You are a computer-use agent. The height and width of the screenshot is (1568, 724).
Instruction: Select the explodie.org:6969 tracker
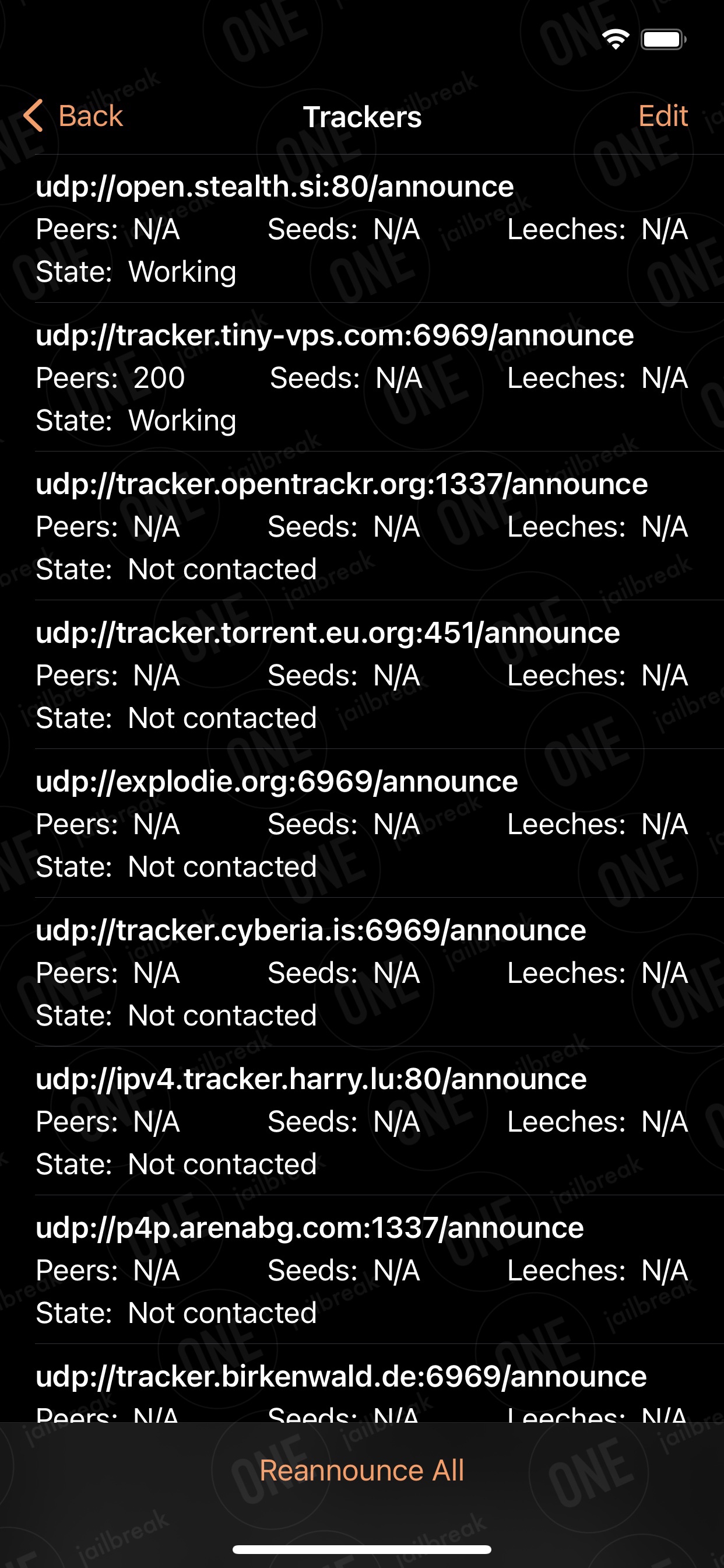(x=362, y=824)
